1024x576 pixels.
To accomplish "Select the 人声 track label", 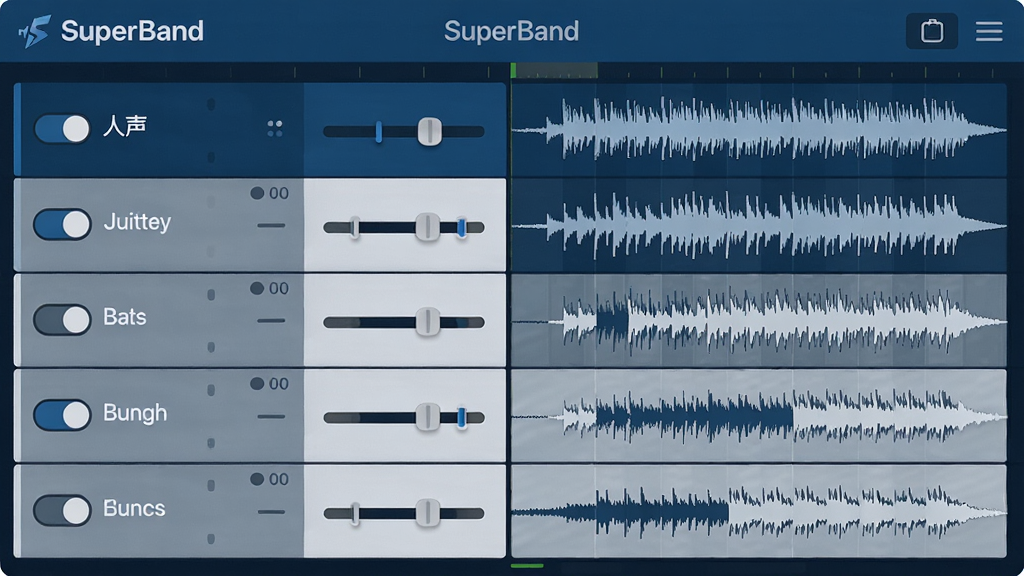I will [x=125, y=126].
